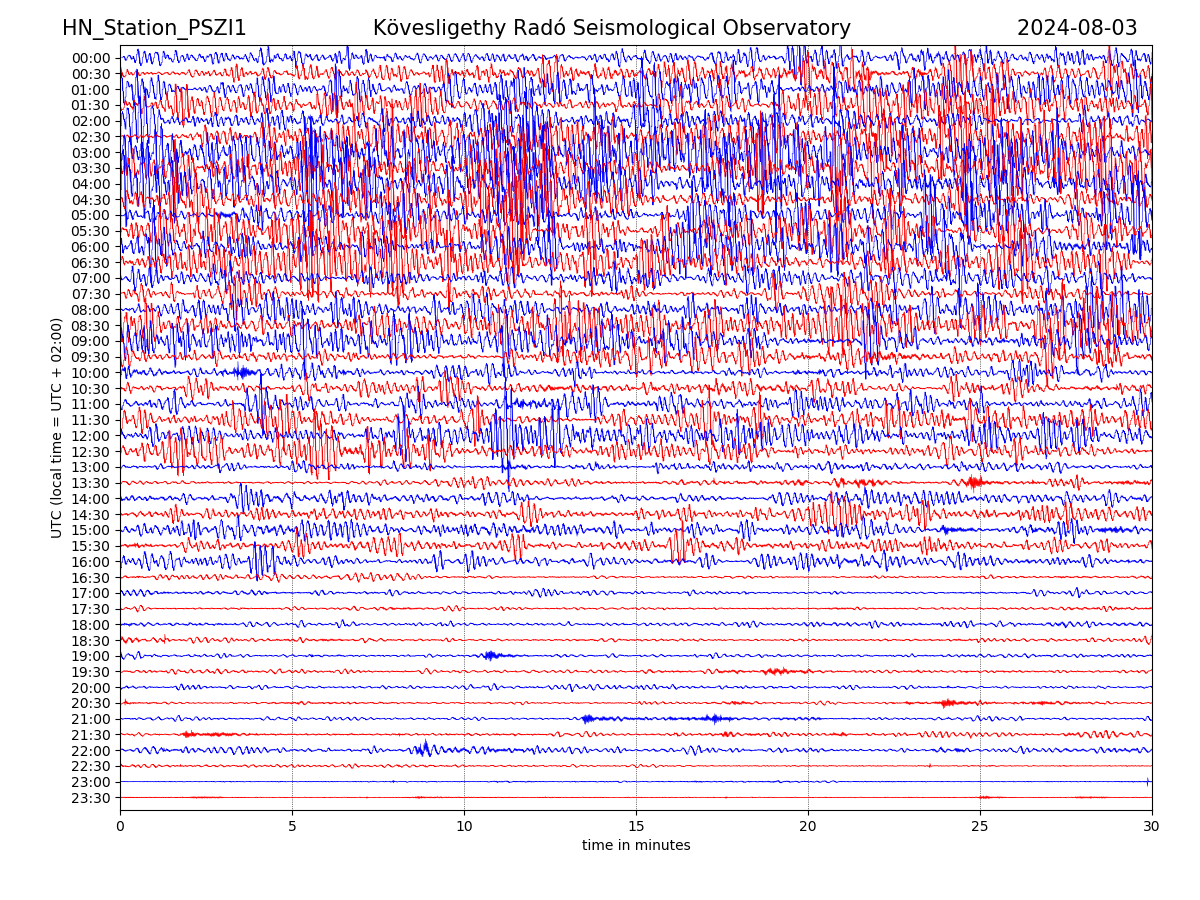The width and height of the screenshot is (1200, 900).
Task: Select the vertical UTC local time axis label
Action: 57,427
